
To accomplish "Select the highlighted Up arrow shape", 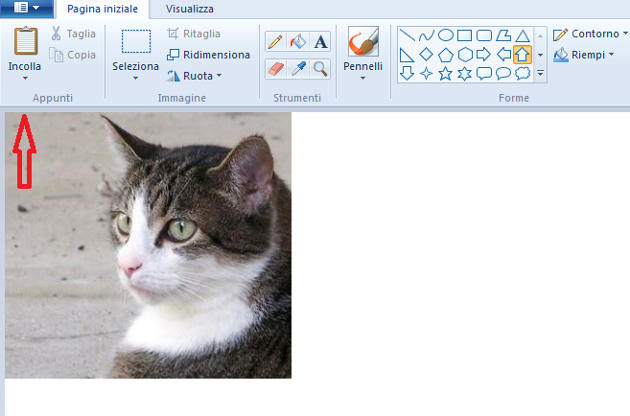I will 523,55.
